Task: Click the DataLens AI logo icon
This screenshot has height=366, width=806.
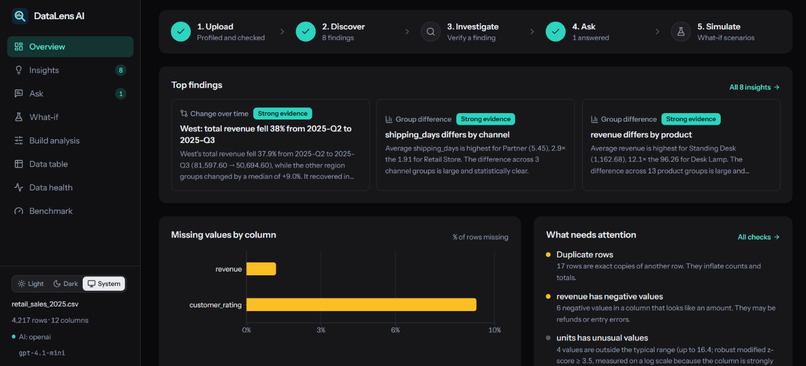Action: coord(20,16)
